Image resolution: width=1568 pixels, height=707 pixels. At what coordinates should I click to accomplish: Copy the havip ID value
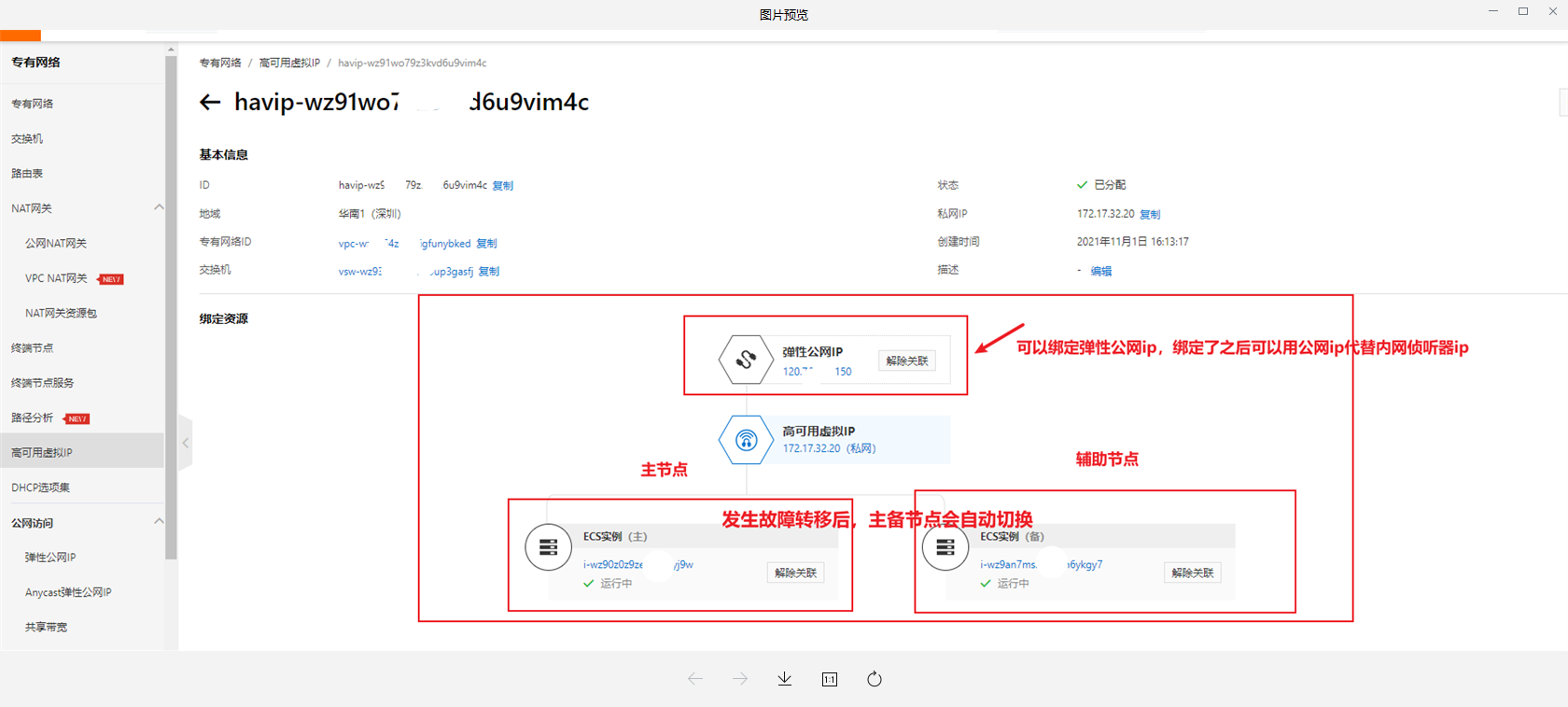point(503,186)
